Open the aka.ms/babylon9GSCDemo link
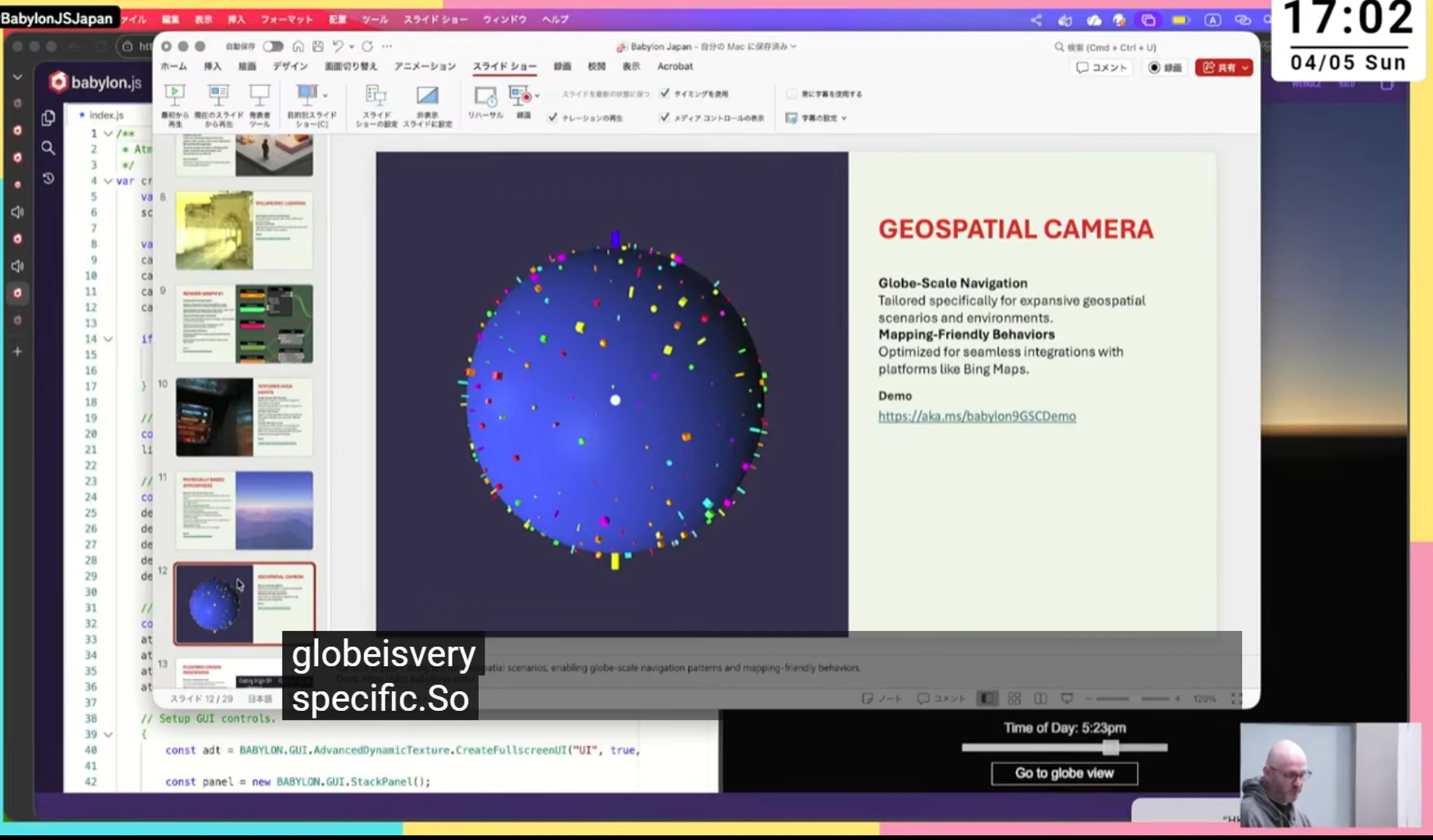Image resolution: width=1433 pixels, height=840 pixels. pyautogui.click(x=977, y=416)
